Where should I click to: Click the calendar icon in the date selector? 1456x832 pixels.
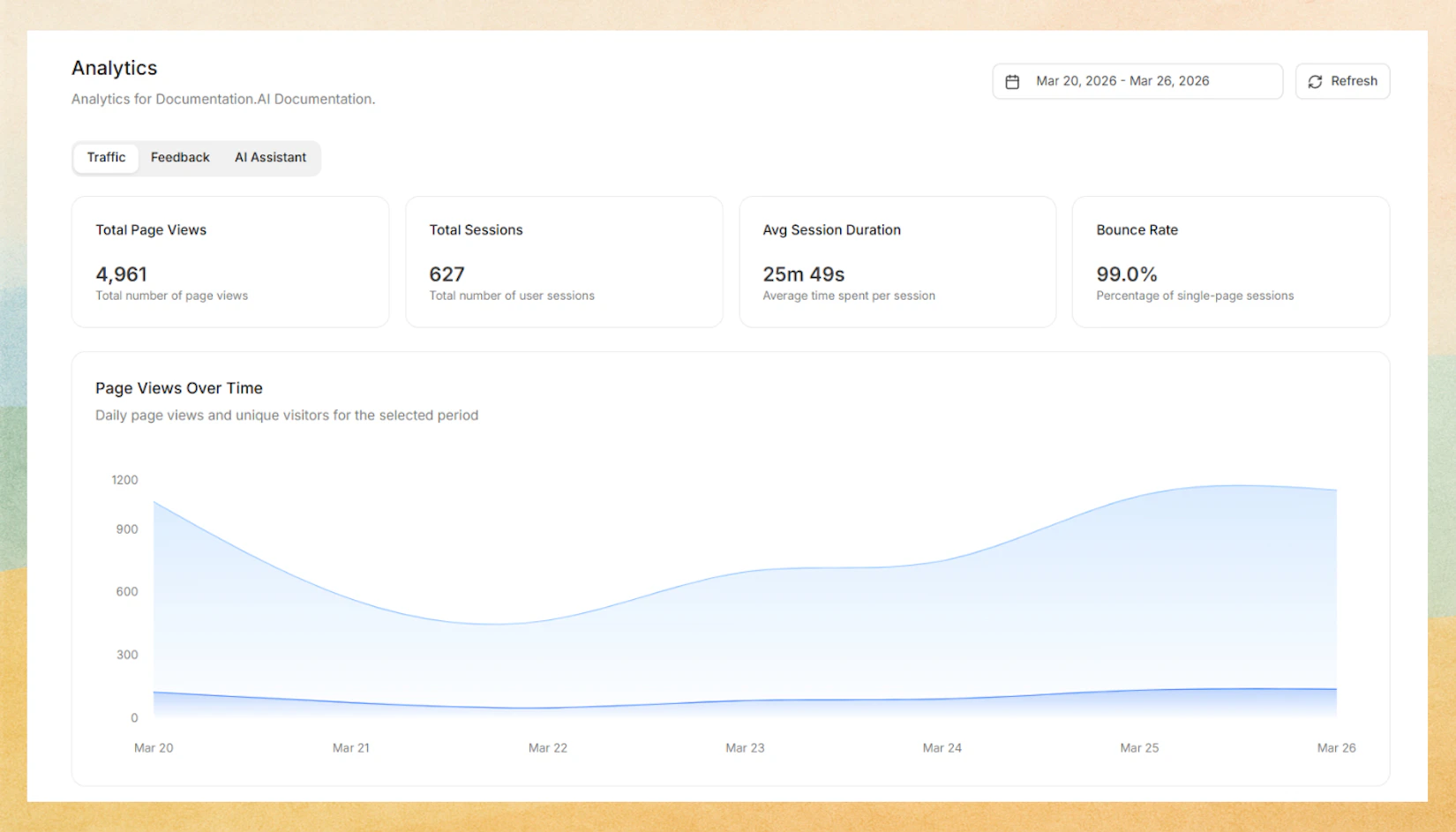1013,81
